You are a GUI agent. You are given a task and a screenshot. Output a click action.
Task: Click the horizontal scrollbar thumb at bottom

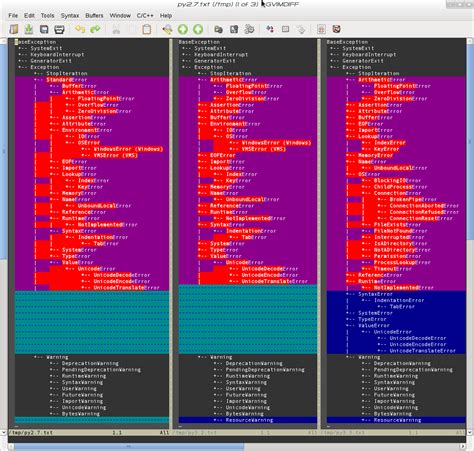(x=129, y=446)
